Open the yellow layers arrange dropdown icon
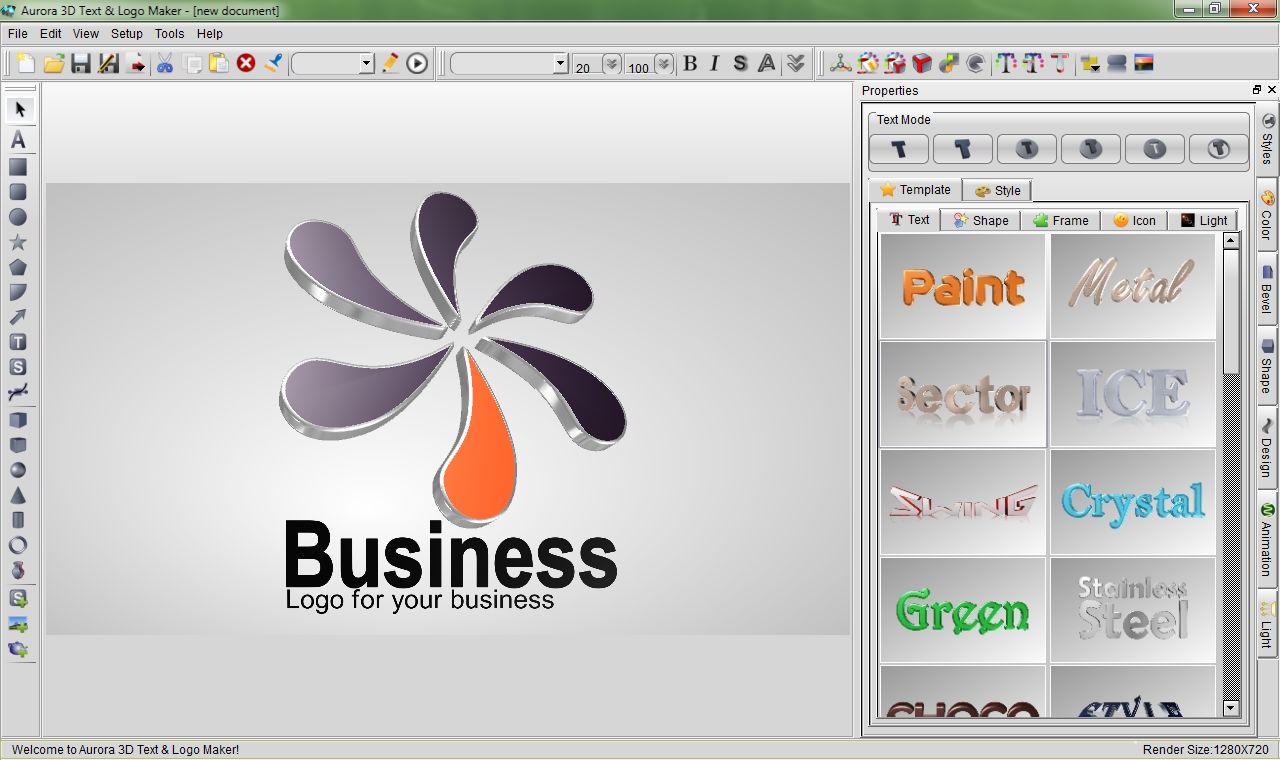The height and width of the screenshot is (760, 1280). 1089,64
